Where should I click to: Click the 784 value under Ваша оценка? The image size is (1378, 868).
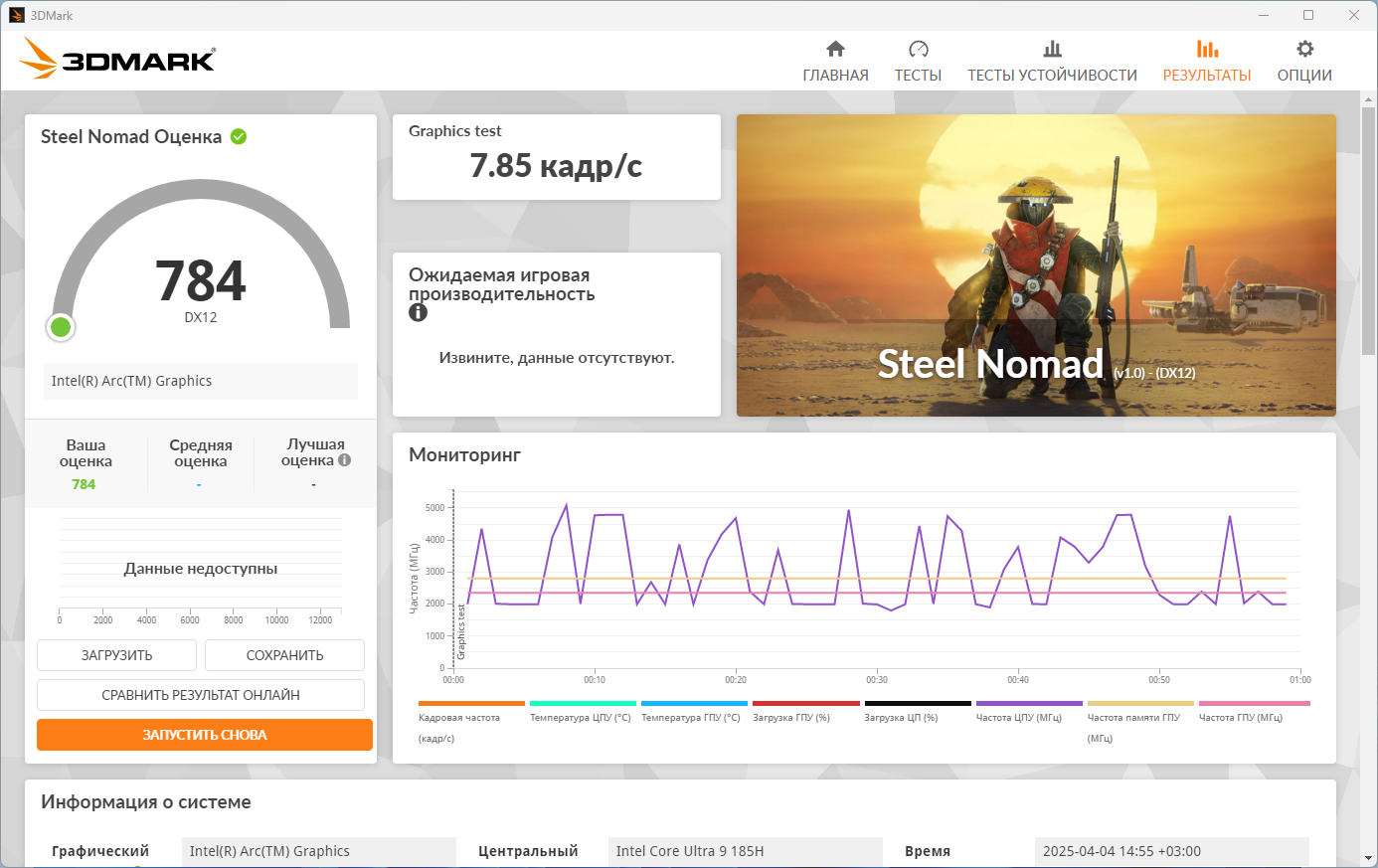pos(84,484)
